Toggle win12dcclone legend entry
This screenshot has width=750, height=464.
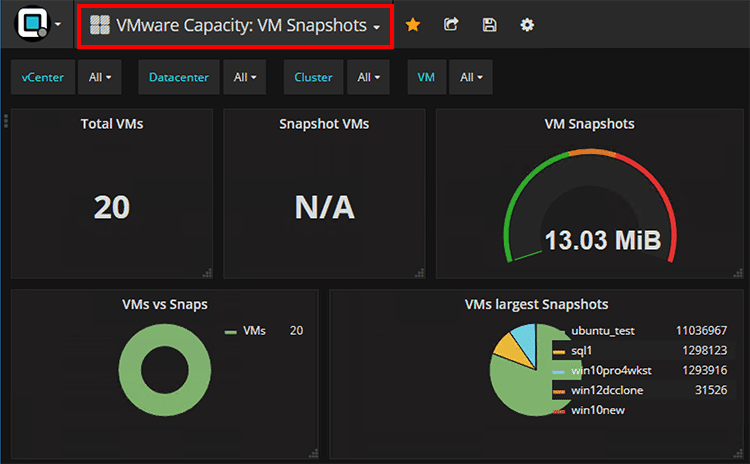click(x=607, y=390)
